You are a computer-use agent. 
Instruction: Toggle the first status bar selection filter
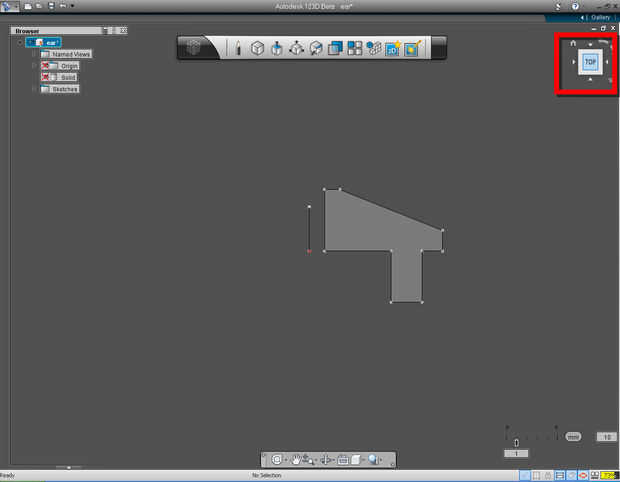[x=524, y=475]
